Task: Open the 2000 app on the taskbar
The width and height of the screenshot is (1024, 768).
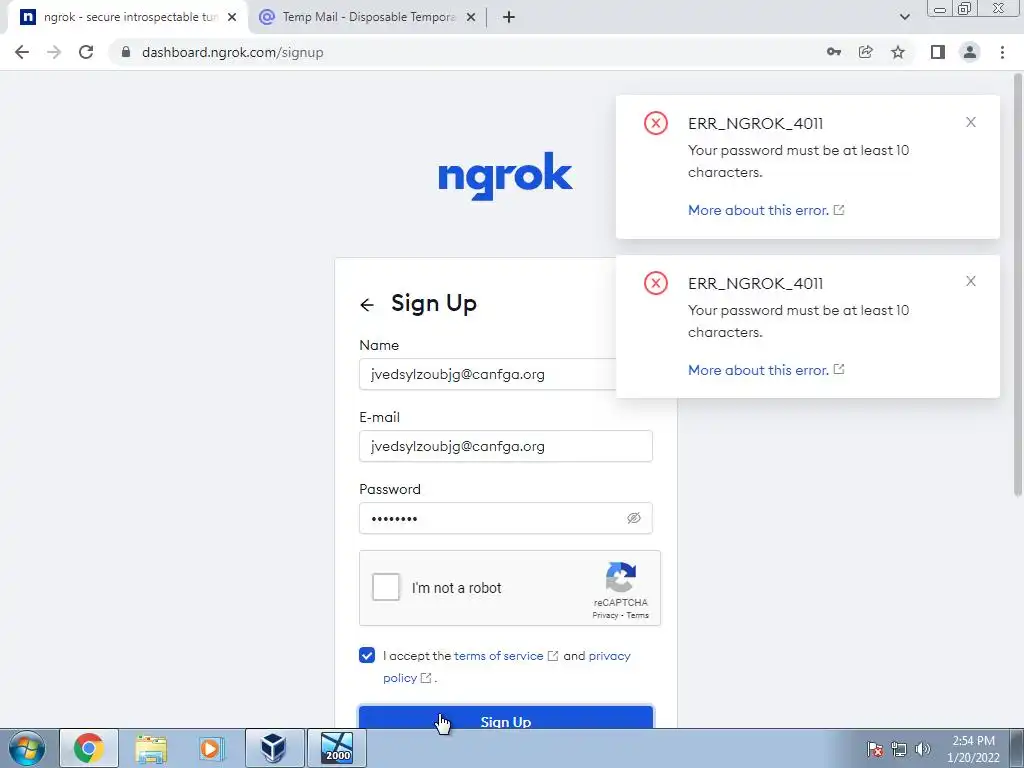Action: point(337,748)
